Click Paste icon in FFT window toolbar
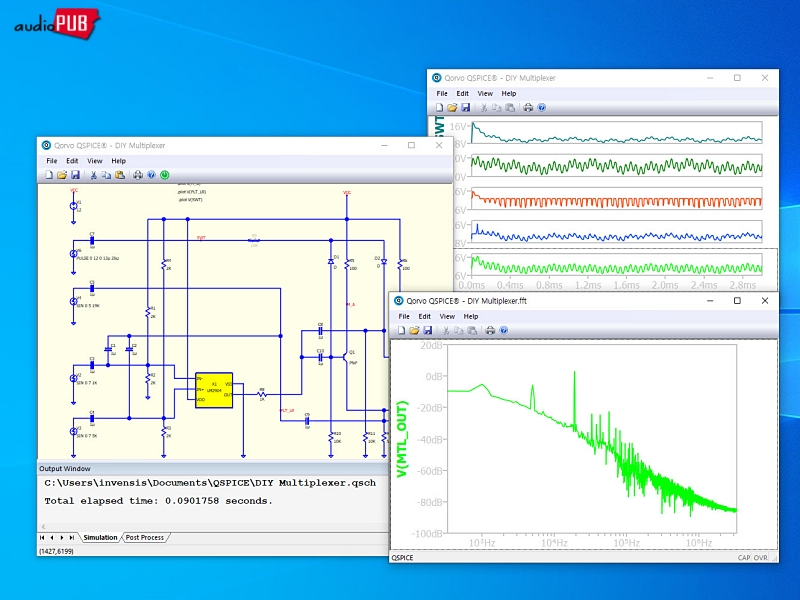The image size is (800, 600). tap(472, 331)
